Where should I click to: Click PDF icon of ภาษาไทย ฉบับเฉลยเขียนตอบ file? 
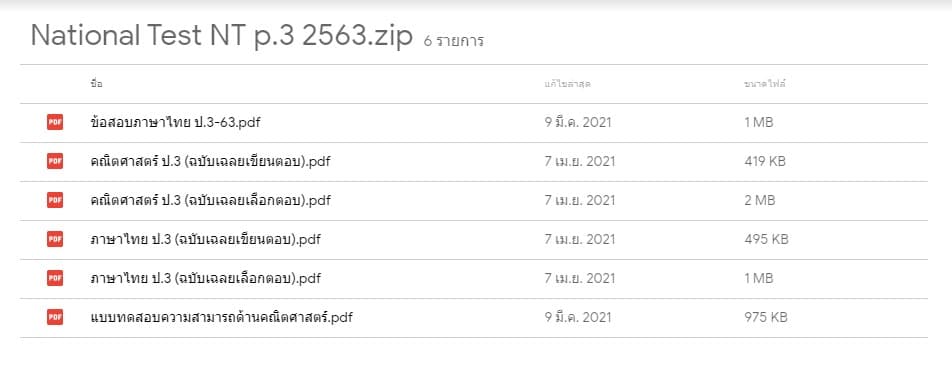pyautogui.click(x=55, y=239)
